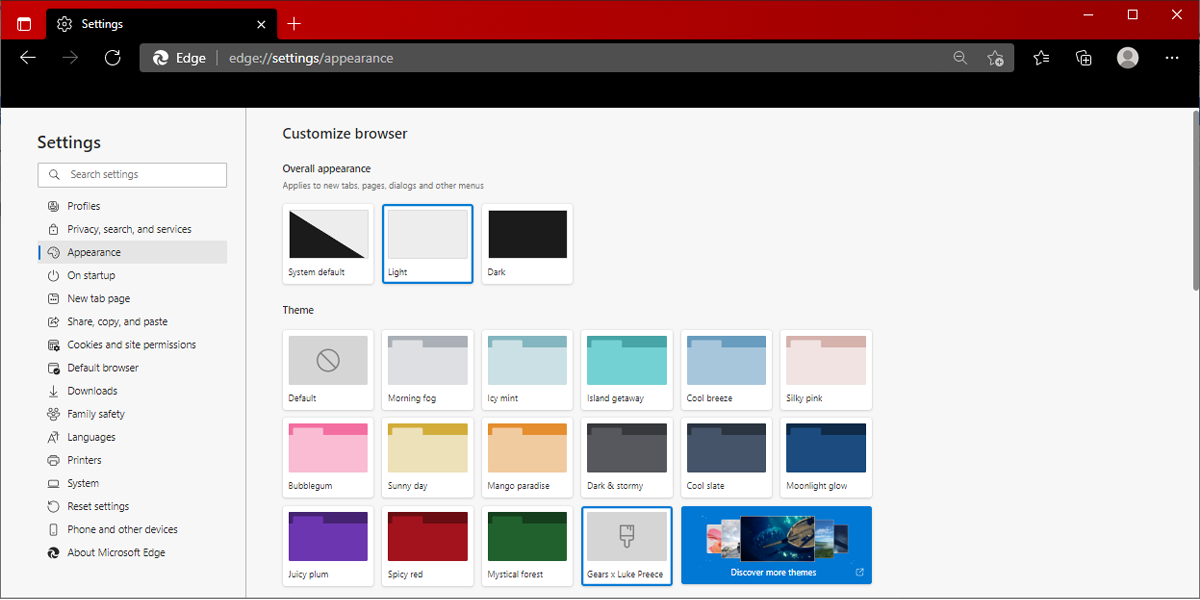Click the tab actions icon top-left
Screen dimensions: 1200x600
tap(22, 23)
